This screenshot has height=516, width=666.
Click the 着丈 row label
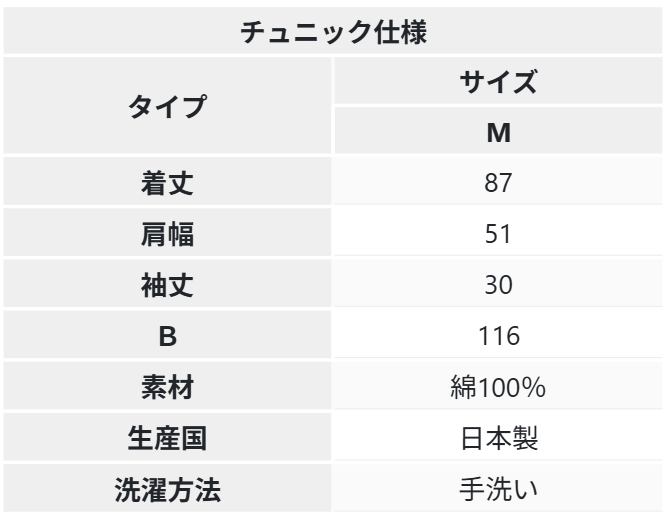tap(168, 184)
